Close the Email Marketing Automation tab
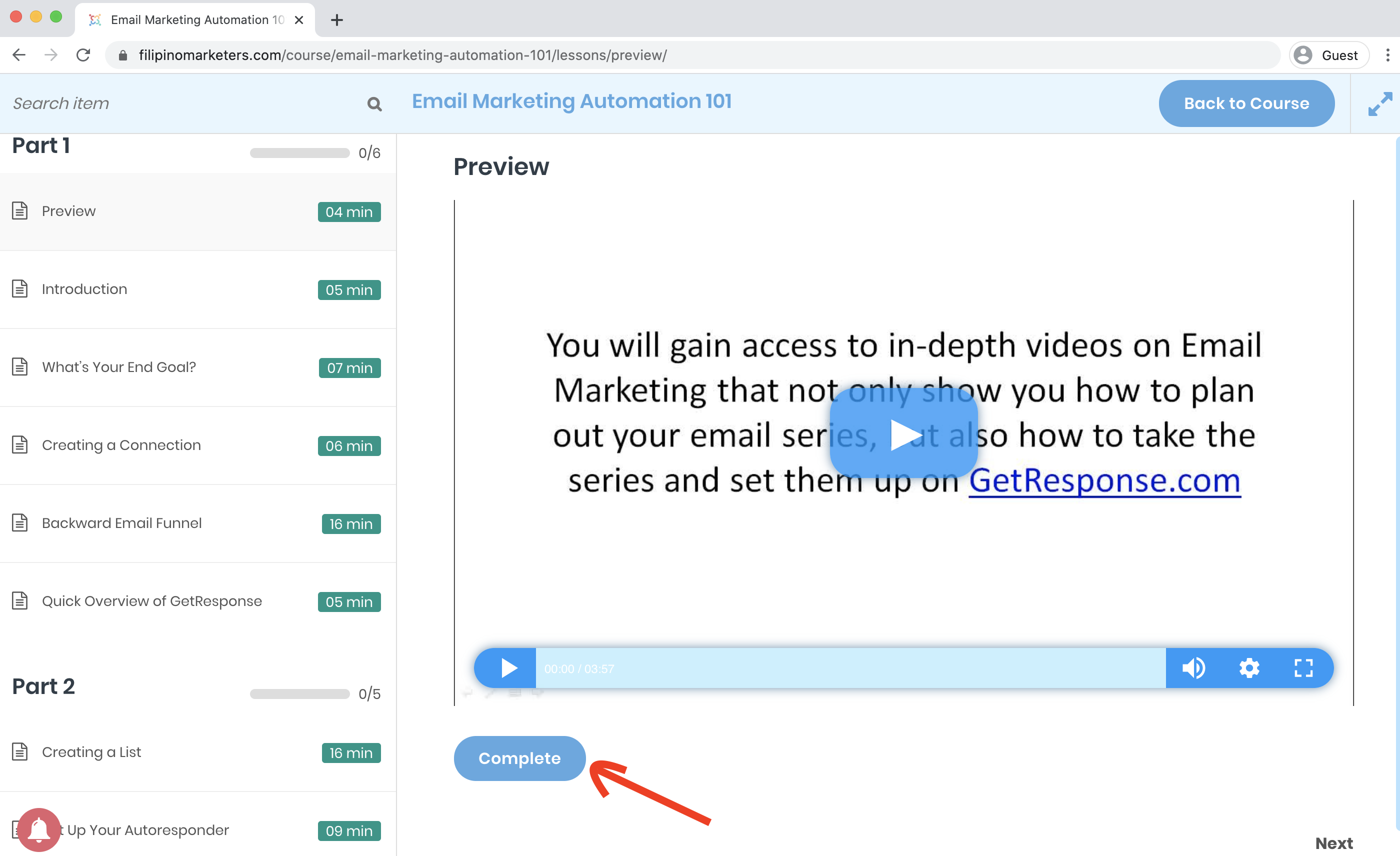The image size is (1400, 856). click(299, 20)
